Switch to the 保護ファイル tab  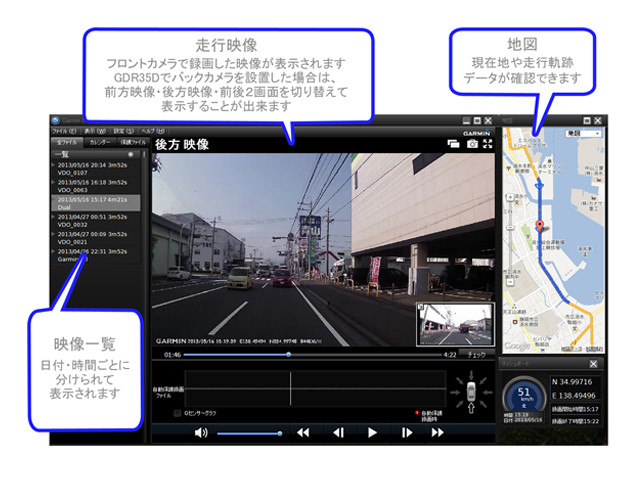point(133,142)
